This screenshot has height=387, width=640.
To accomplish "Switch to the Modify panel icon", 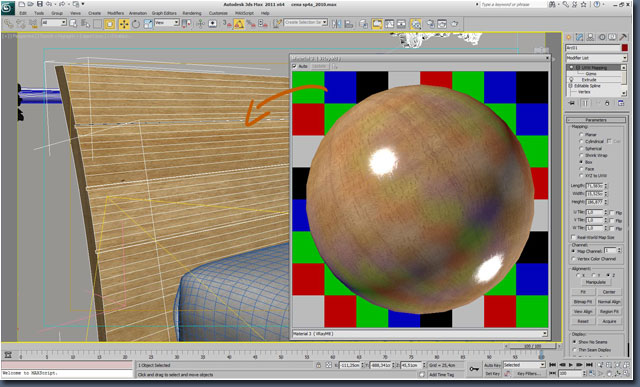I will (x=579, y=37).
